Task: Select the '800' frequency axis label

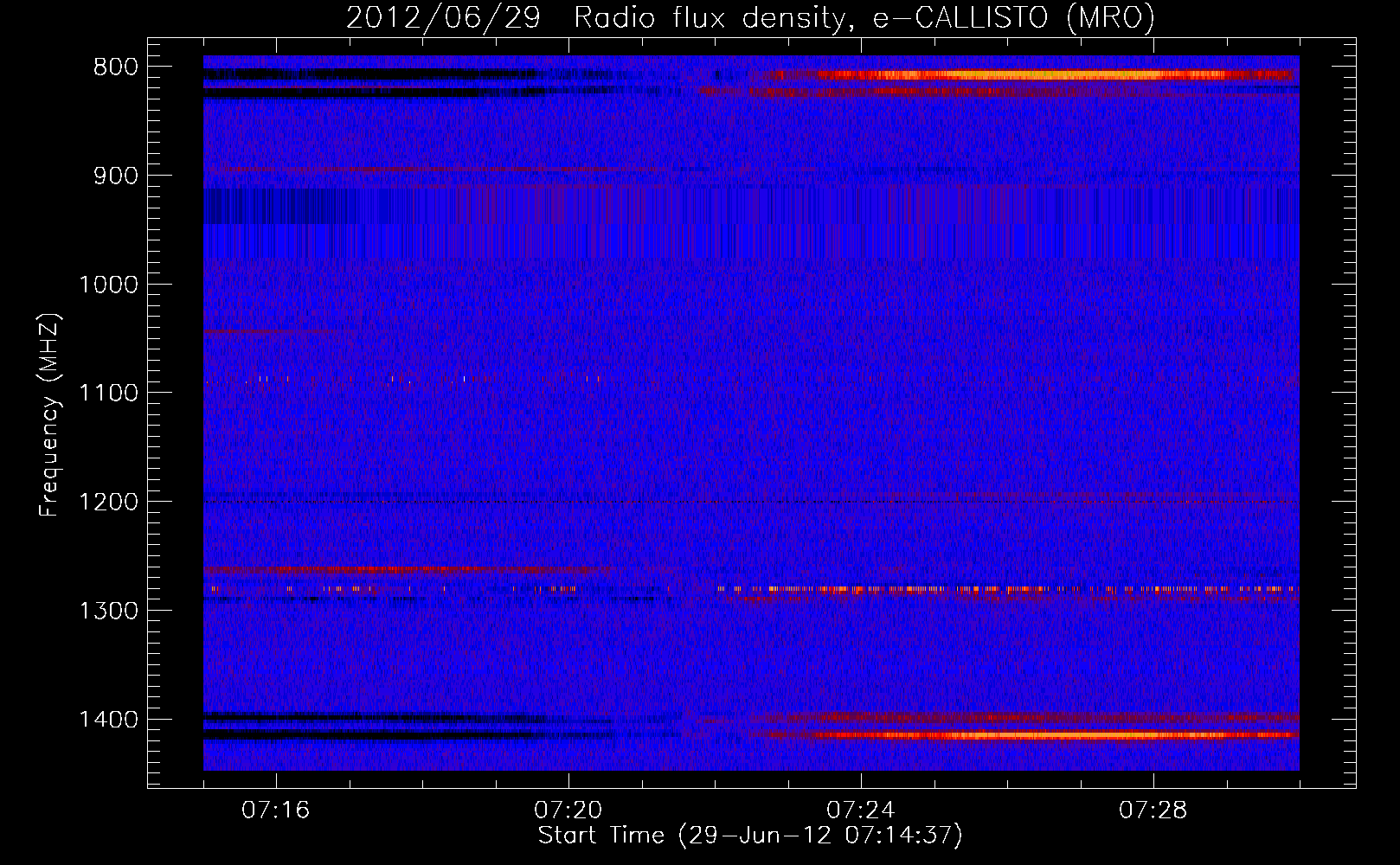Action: click(115, 67)
